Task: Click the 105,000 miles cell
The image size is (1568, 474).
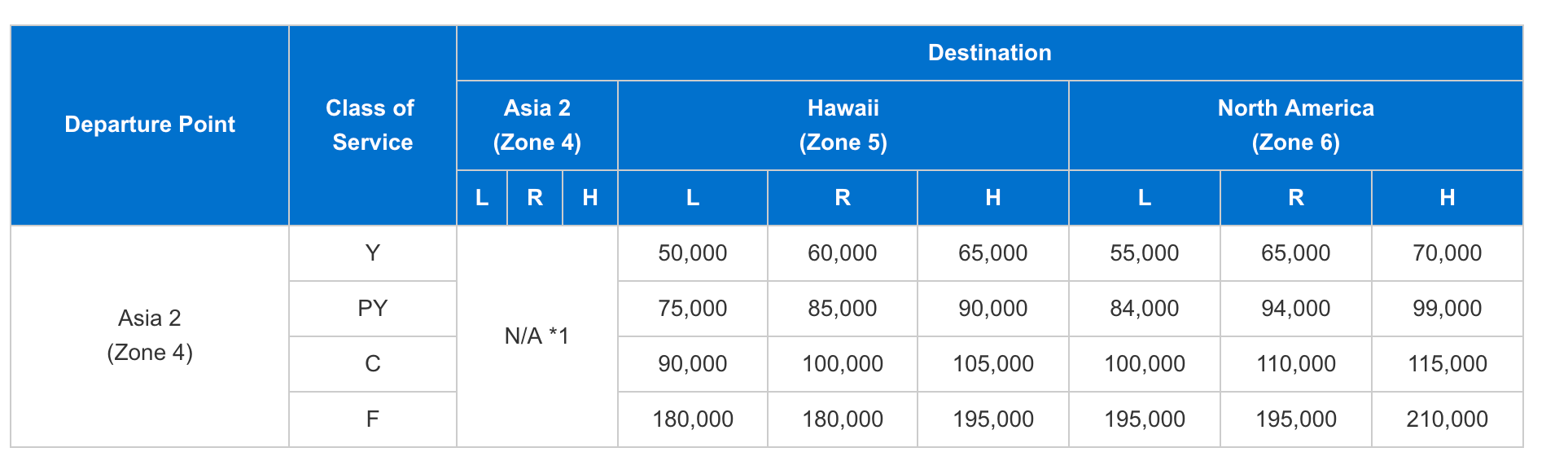Action: point(993,364)
